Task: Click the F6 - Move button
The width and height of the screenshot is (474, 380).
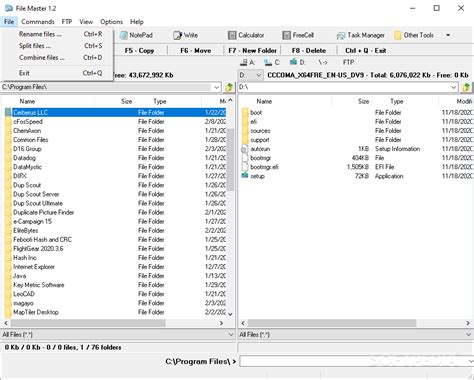Action: click(x=196, y=51)
